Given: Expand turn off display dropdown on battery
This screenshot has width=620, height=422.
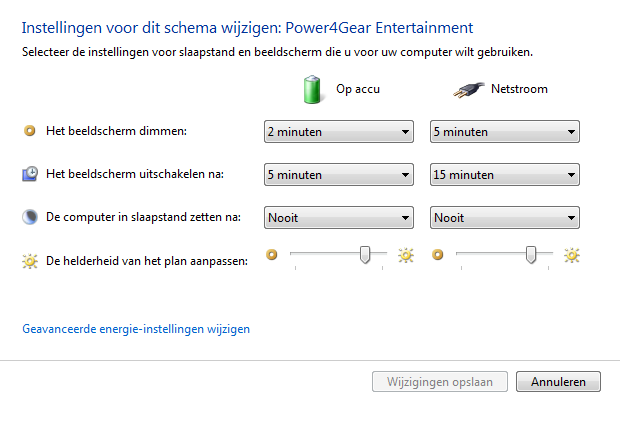Looking at the screenshot, I should [339, 174].
